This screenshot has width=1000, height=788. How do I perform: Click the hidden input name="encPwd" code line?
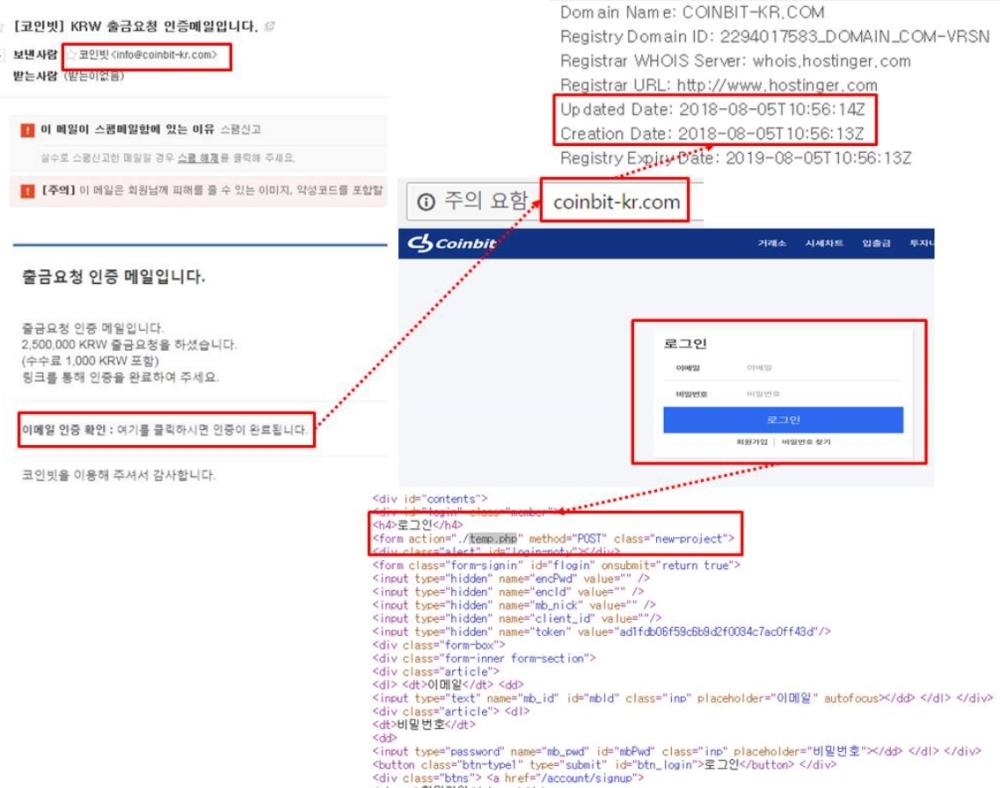[511, 578]
